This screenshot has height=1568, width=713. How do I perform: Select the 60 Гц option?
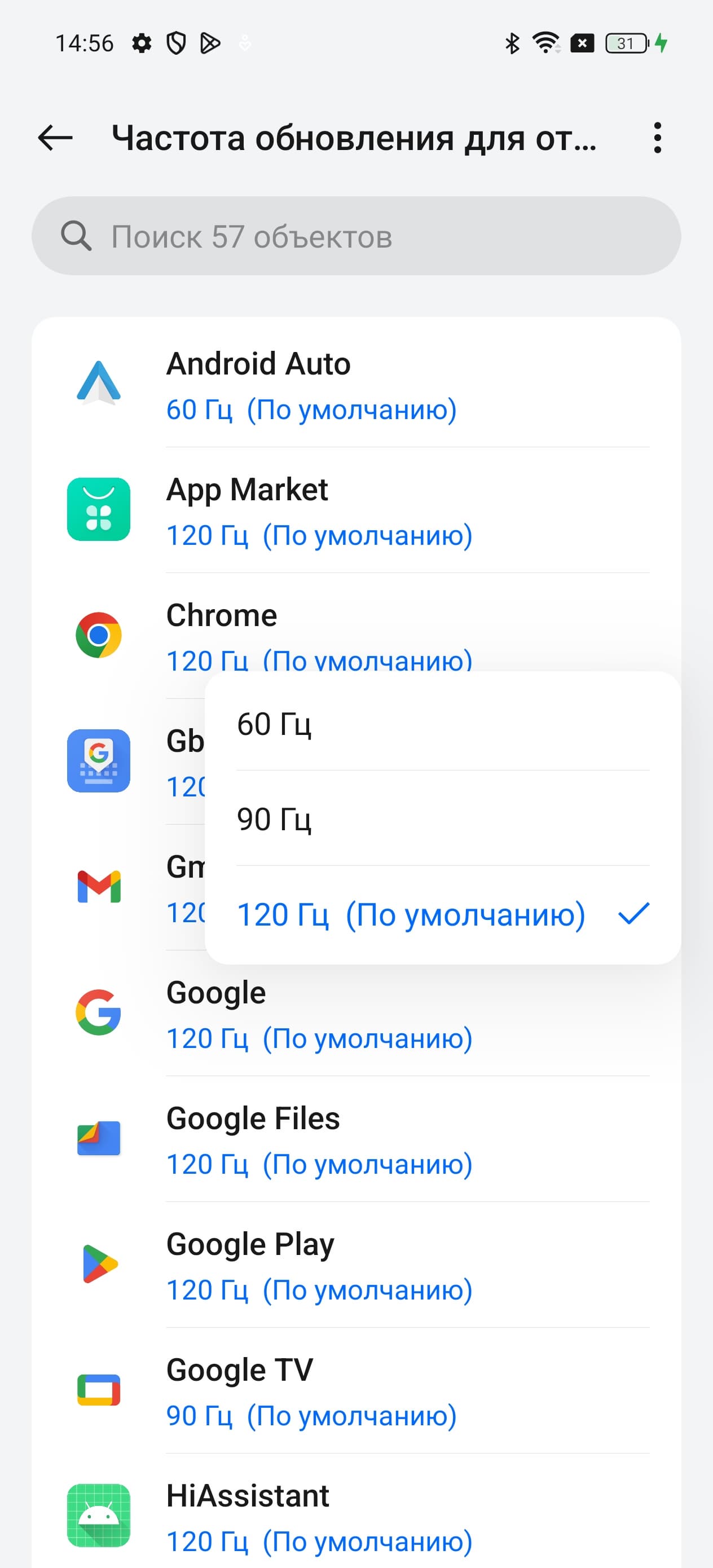click(x=443, y=724)
